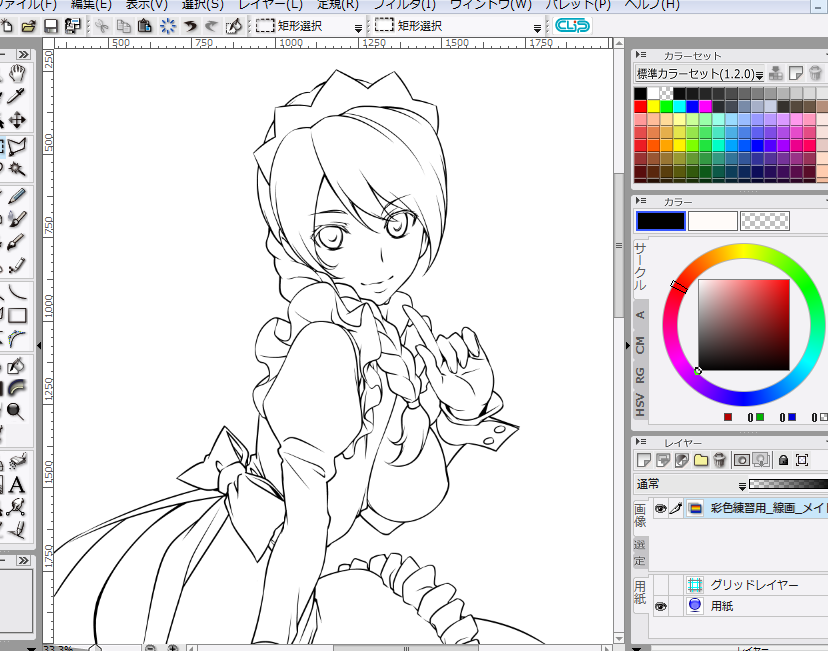Screen dimensions: 828x651
Task: Select the Polygon lasso selection tool
Action: pos(17,146)
